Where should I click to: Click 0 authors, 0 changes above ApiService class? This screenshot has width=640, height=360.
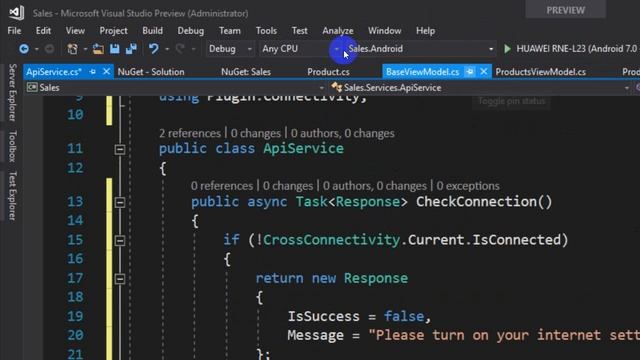tap(342, 133)
